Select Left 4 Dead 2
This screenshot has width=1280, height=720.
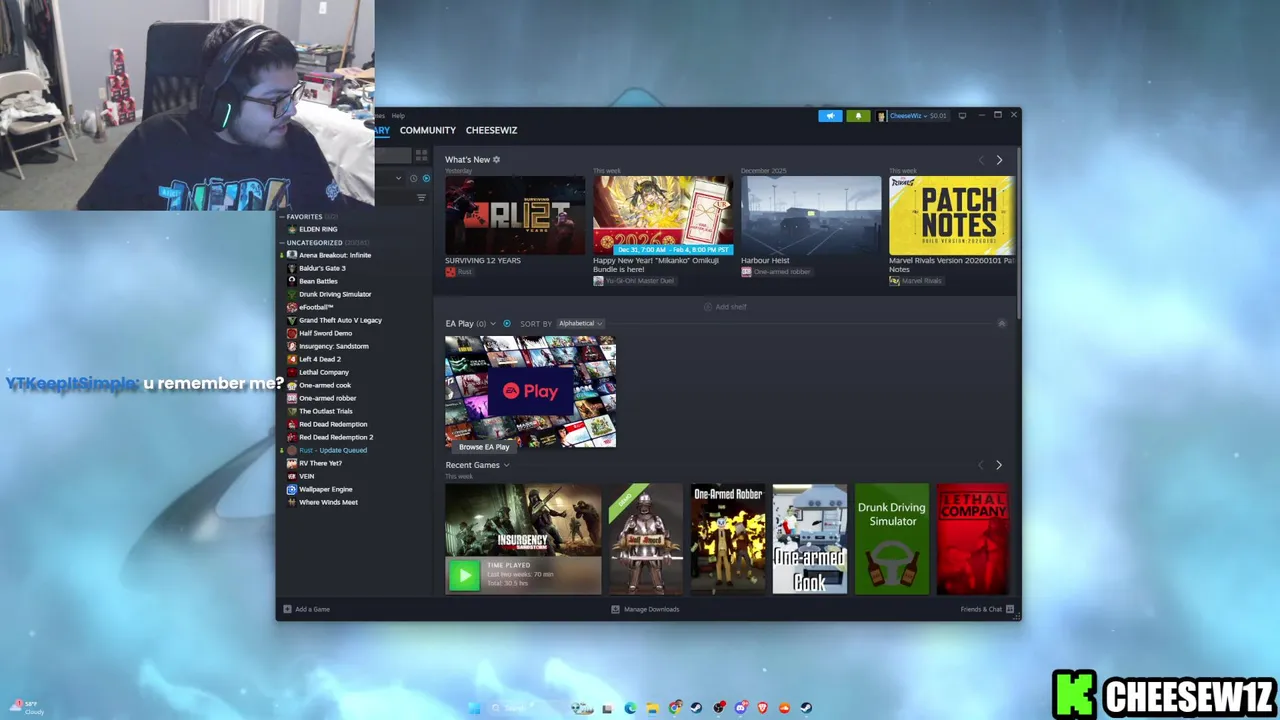tap(319, 359)
